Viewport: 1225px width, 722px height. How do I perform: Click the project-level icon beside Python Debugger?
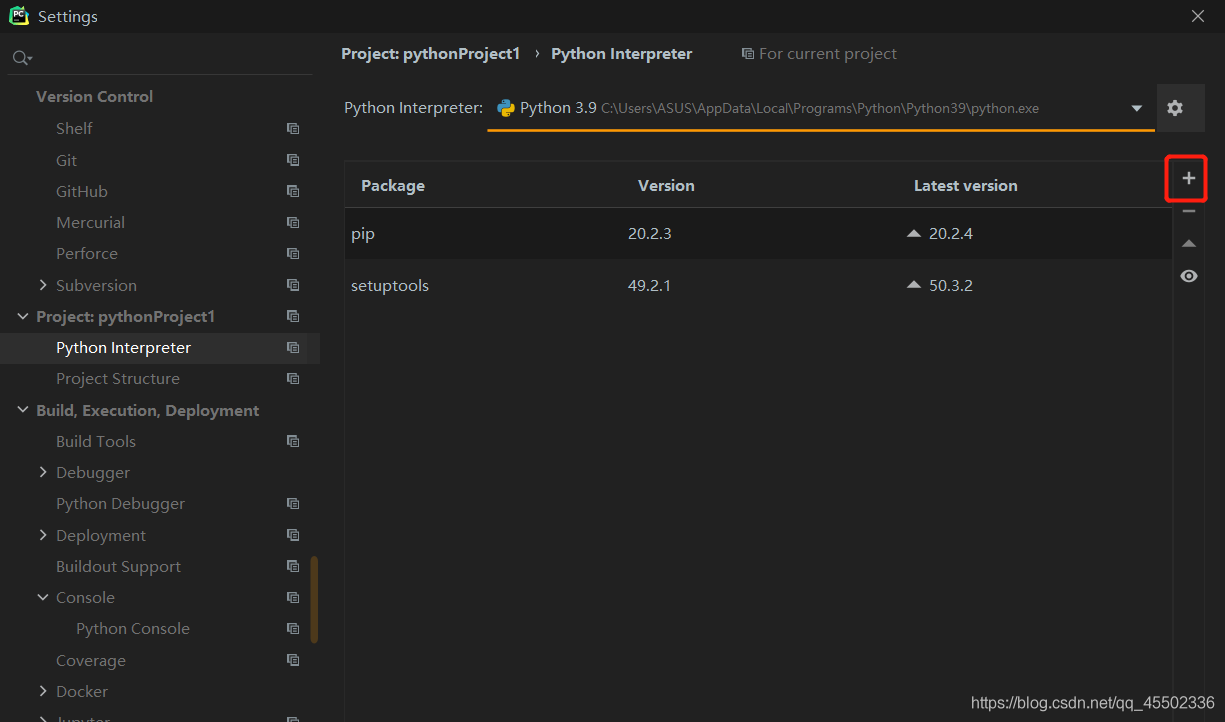pyautogui.click(x=293, y=504)
